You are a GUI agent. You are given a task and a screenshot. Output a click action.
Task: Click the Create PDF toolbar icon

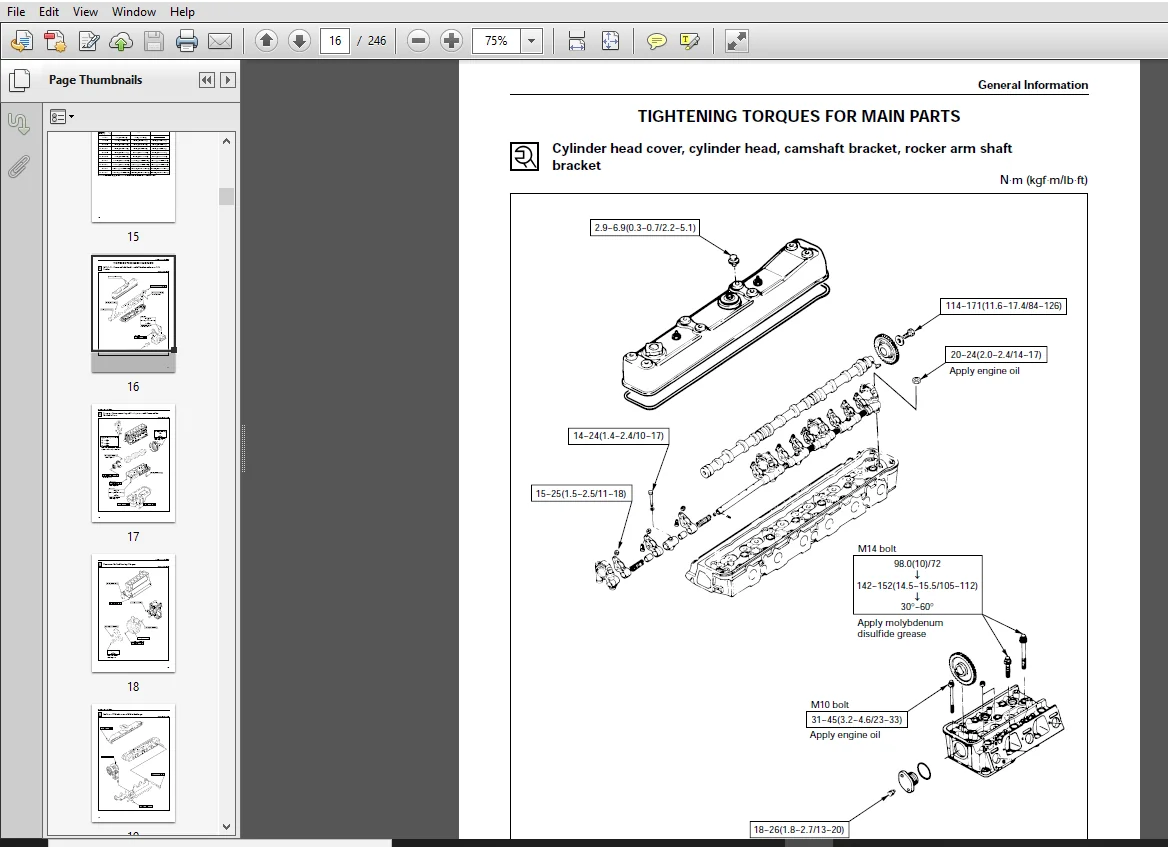tap(54, 41)
